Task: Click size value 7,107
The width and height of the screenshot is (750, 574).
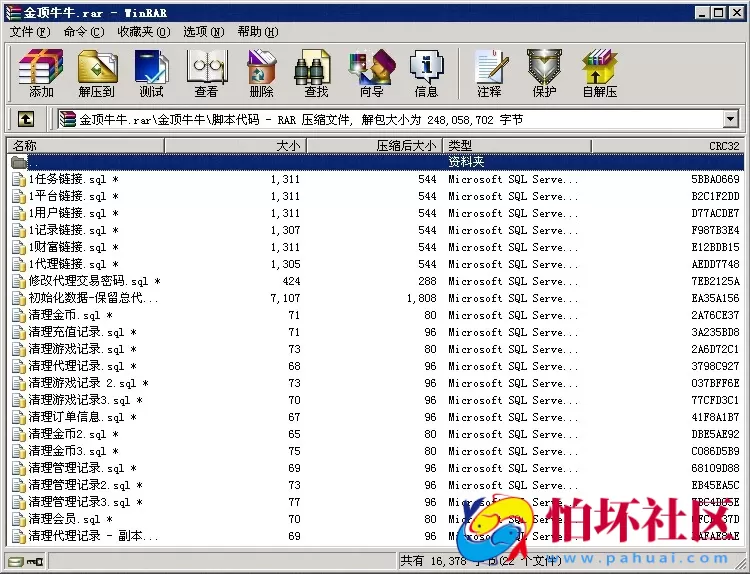Action: 286,298
